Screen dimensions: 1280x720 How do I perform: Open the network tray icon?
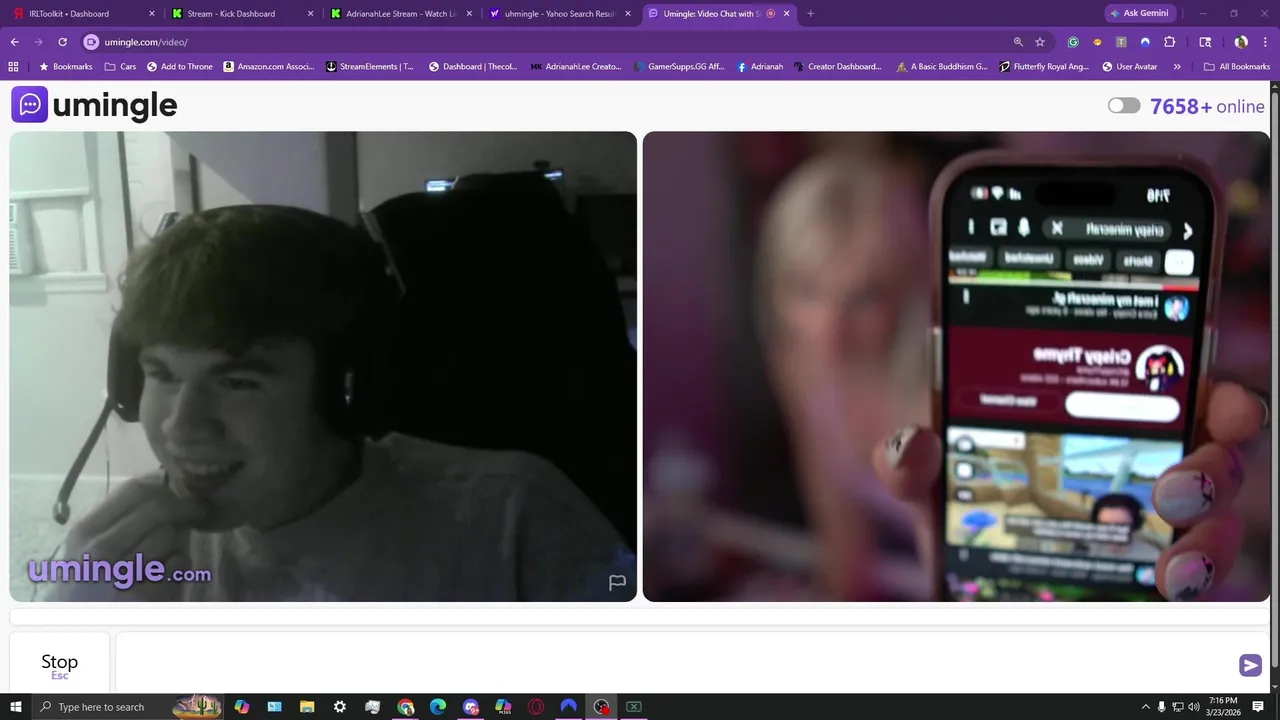tap(1178, 707)
